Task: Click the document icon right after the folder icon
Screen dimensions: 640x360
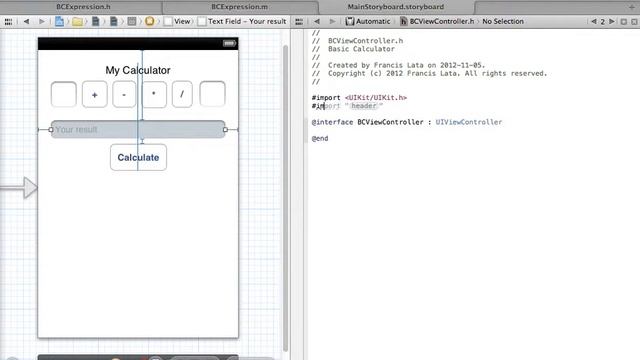Action: 96,22
